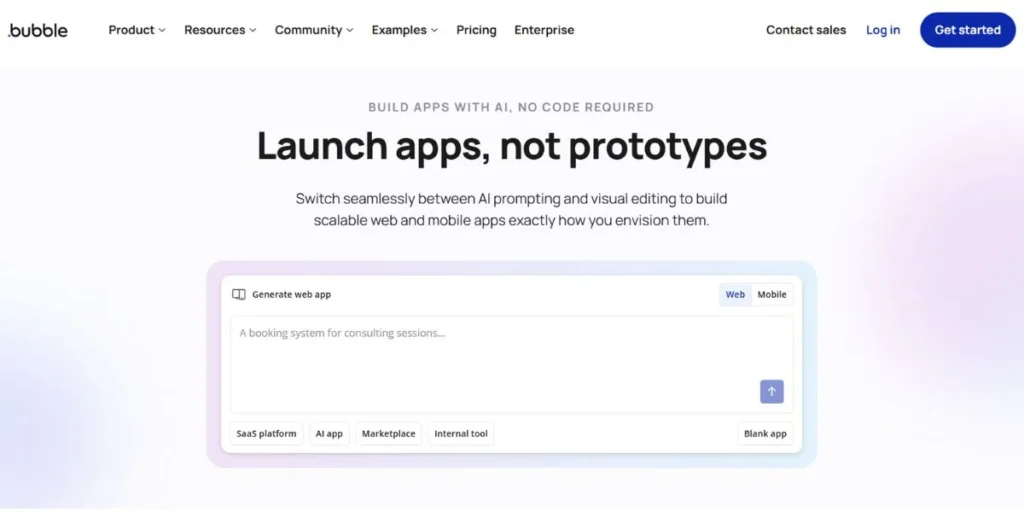Click the Contact sales link

[x=806, y=30]
